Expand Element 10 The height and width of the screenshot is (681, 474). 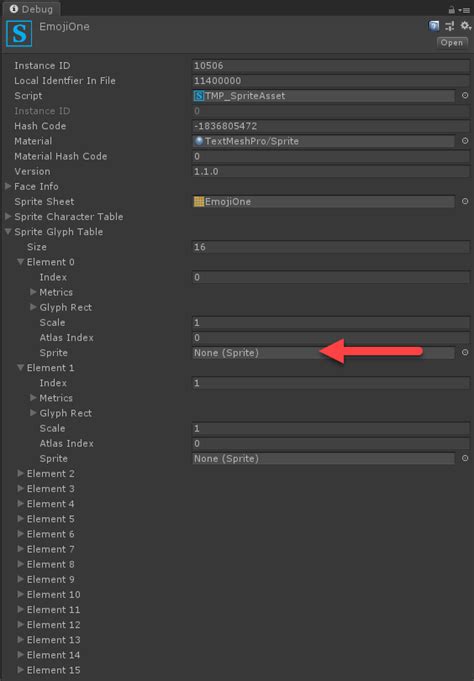click(20, 594)
